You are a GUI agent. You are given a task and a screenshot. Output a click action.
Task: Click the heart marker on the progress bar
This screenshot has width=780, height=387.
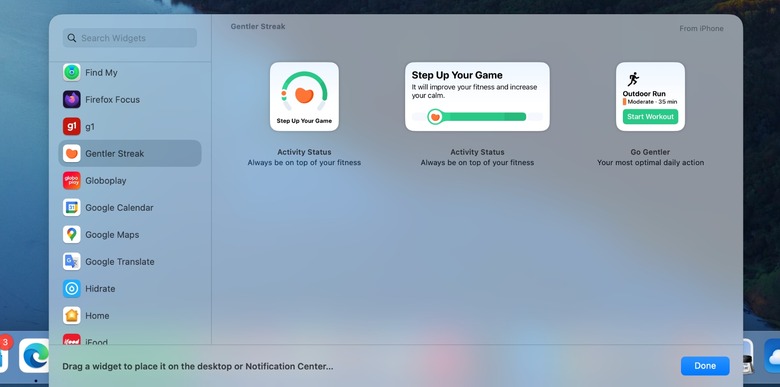pos(435,117)
